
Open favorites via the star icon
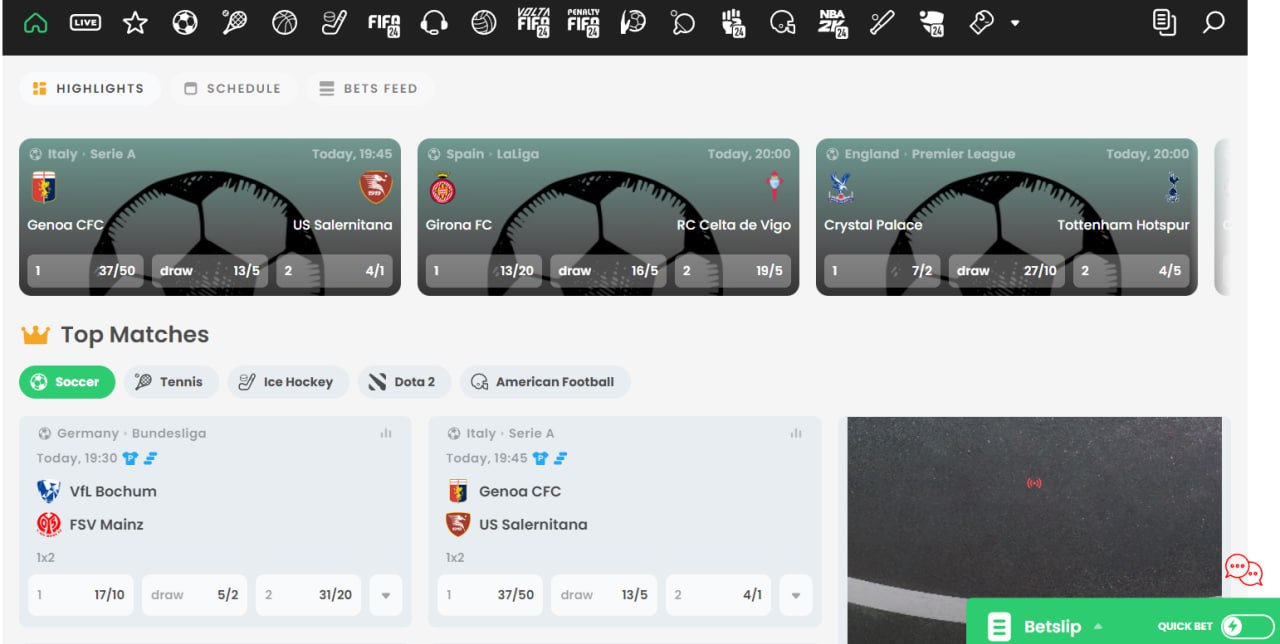[x=135, y=22]
